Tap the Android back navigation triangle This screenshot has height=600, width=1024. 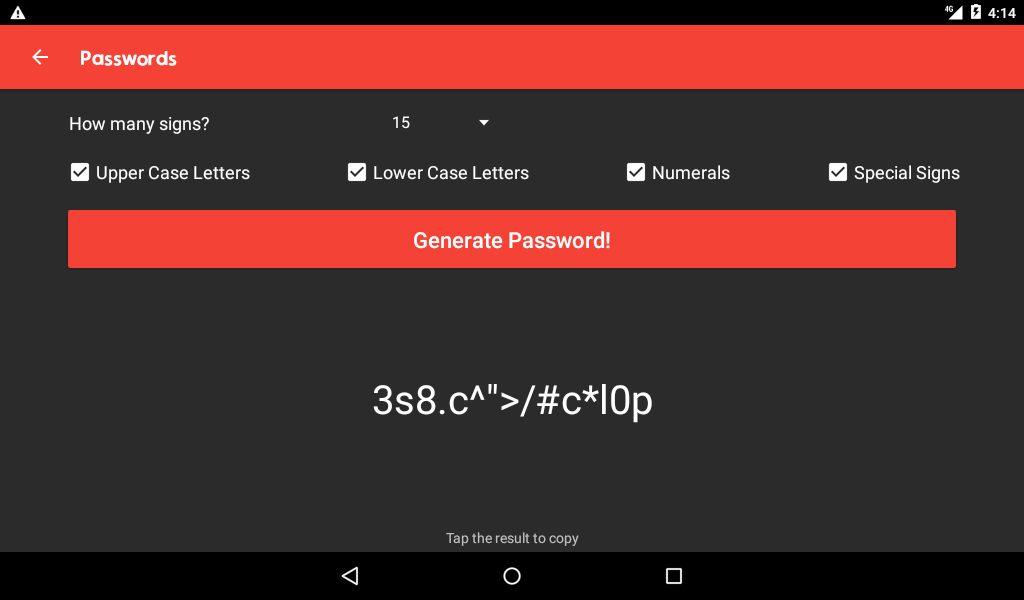click(x=350, y=576)
